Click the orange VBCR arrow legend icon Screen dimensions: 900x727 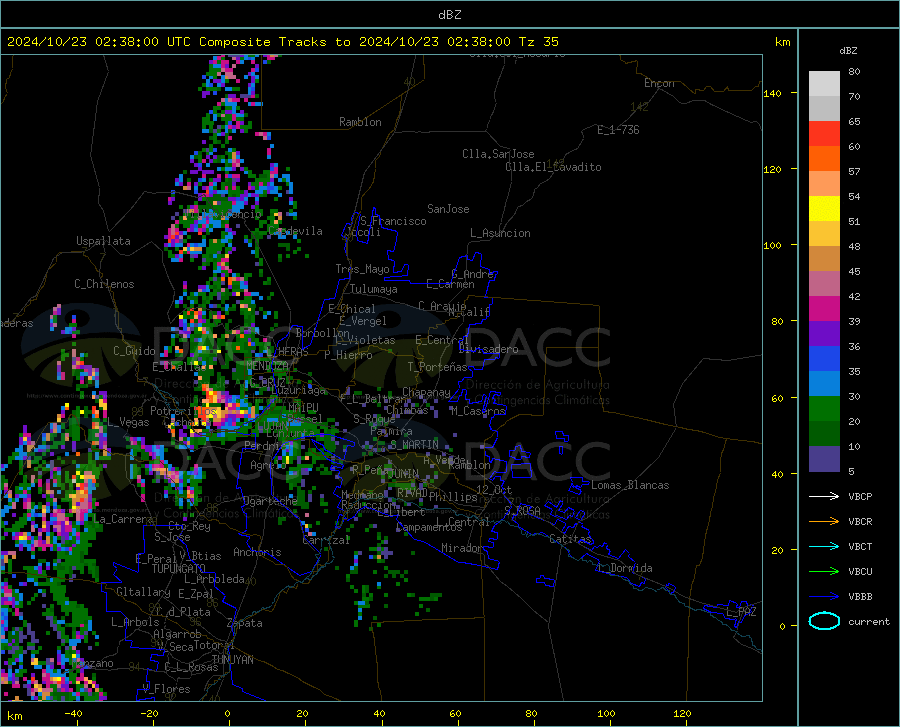point(824,522)
